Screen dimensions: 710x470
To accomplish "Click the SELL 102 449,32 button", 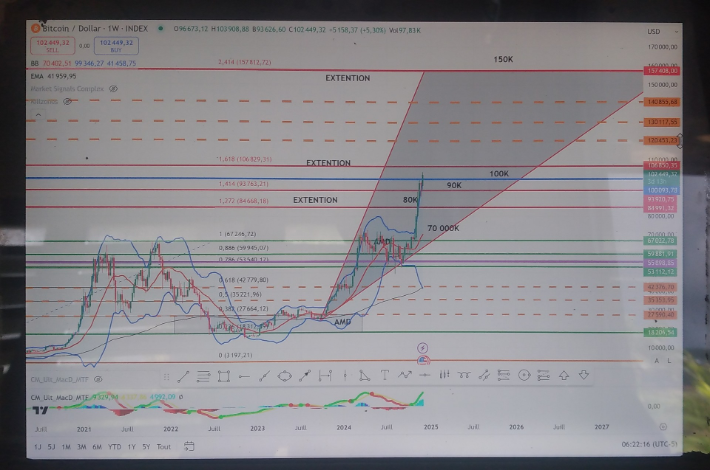I will click(x=53, y=46).
